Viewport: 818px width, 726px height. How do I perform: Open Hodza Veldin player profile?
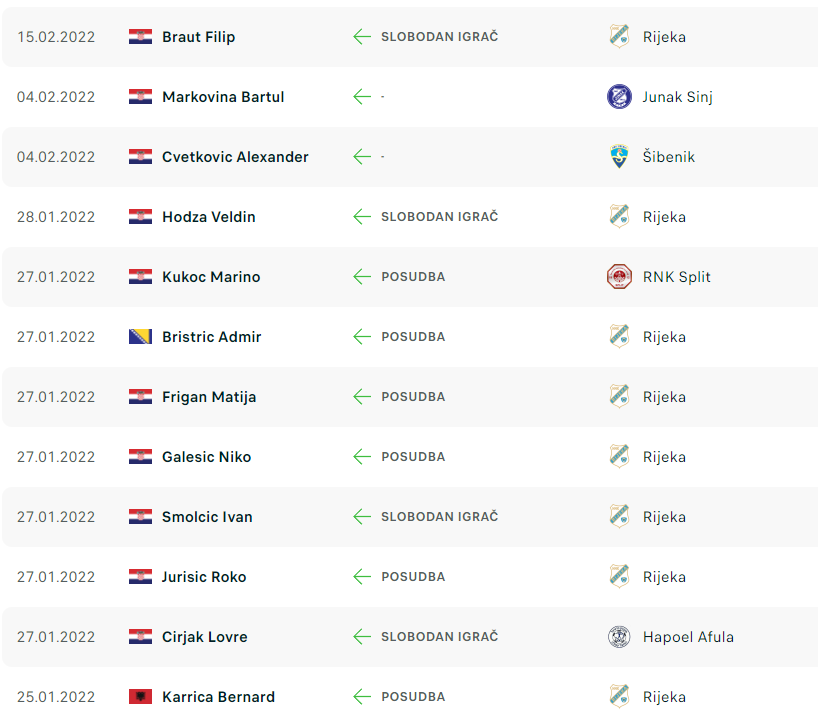pos(208,217)
